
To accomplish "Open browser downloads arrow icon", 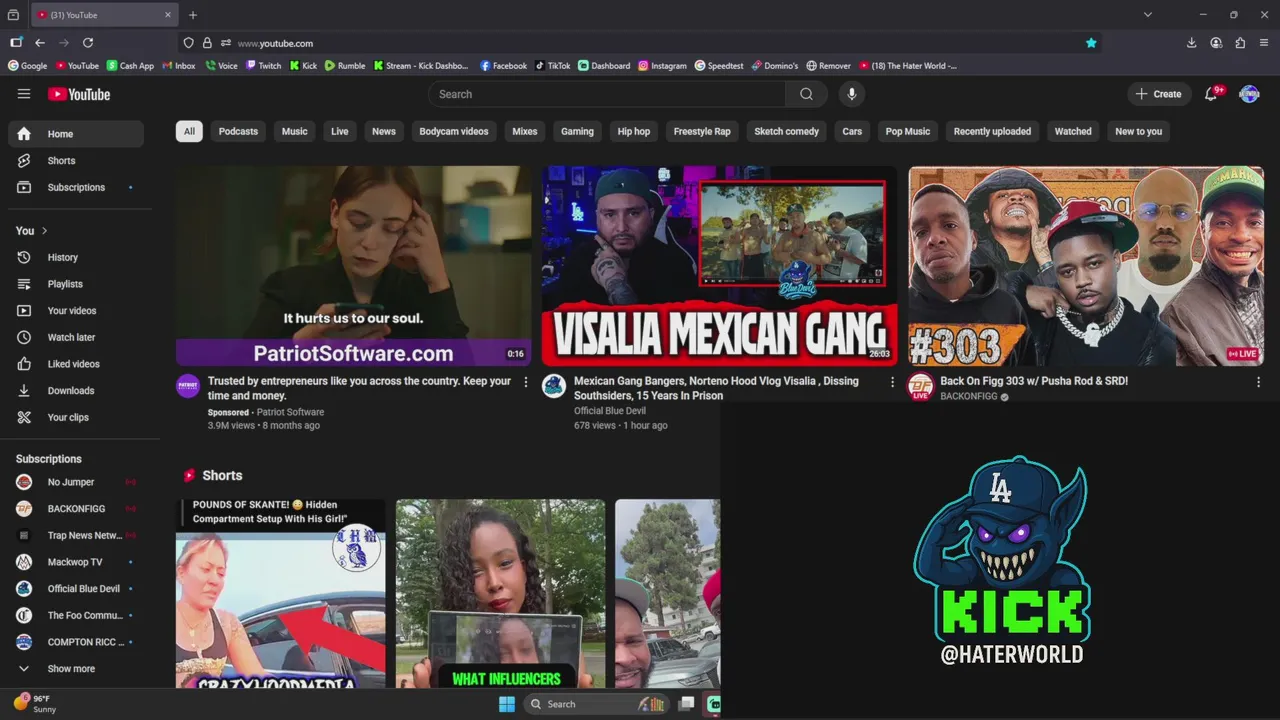I will coord(1191,43).
